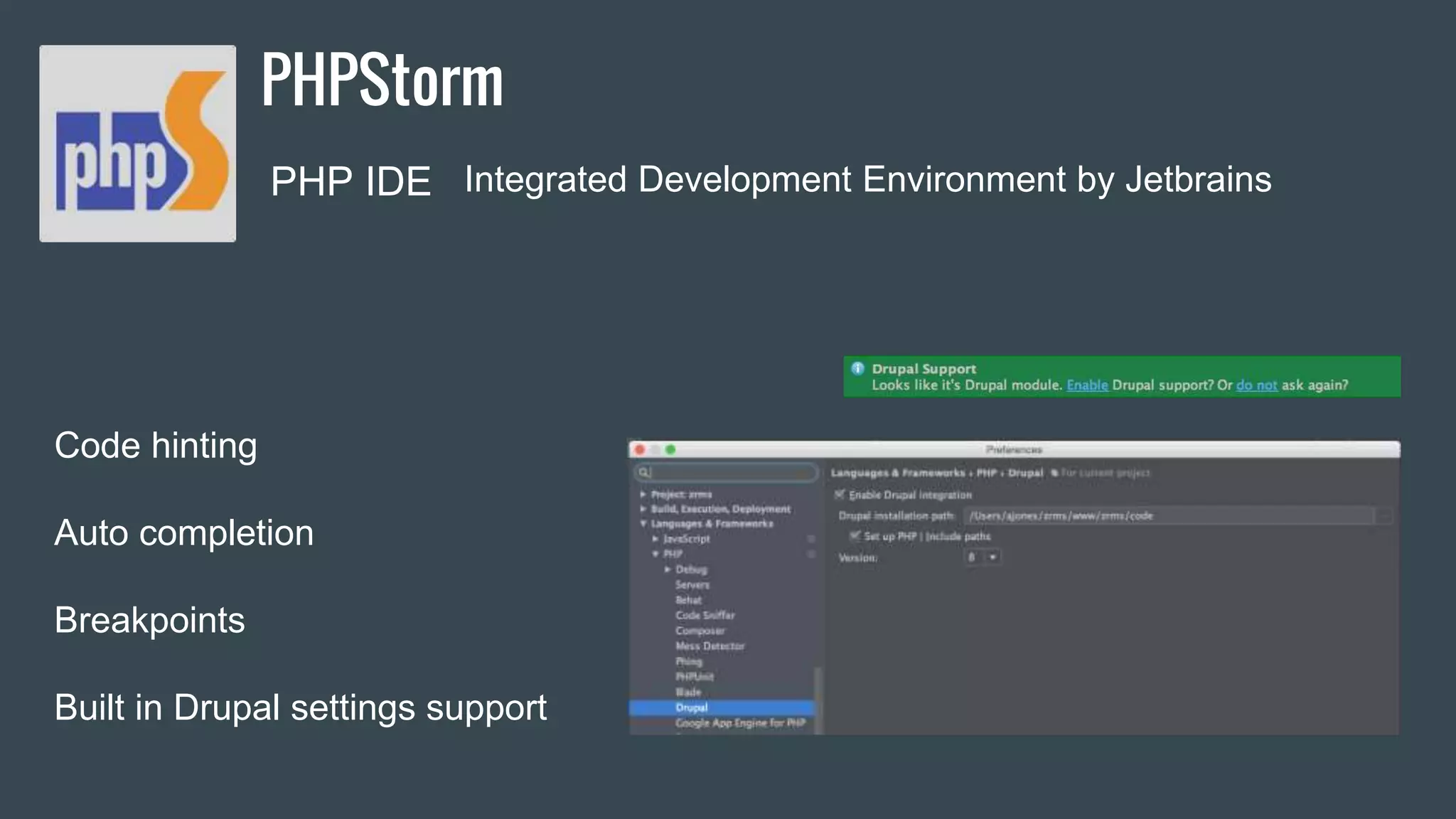The image size is (1456, 819).
Task: Click the project-level icon beside JavaScript row
Action: [811, 539]
